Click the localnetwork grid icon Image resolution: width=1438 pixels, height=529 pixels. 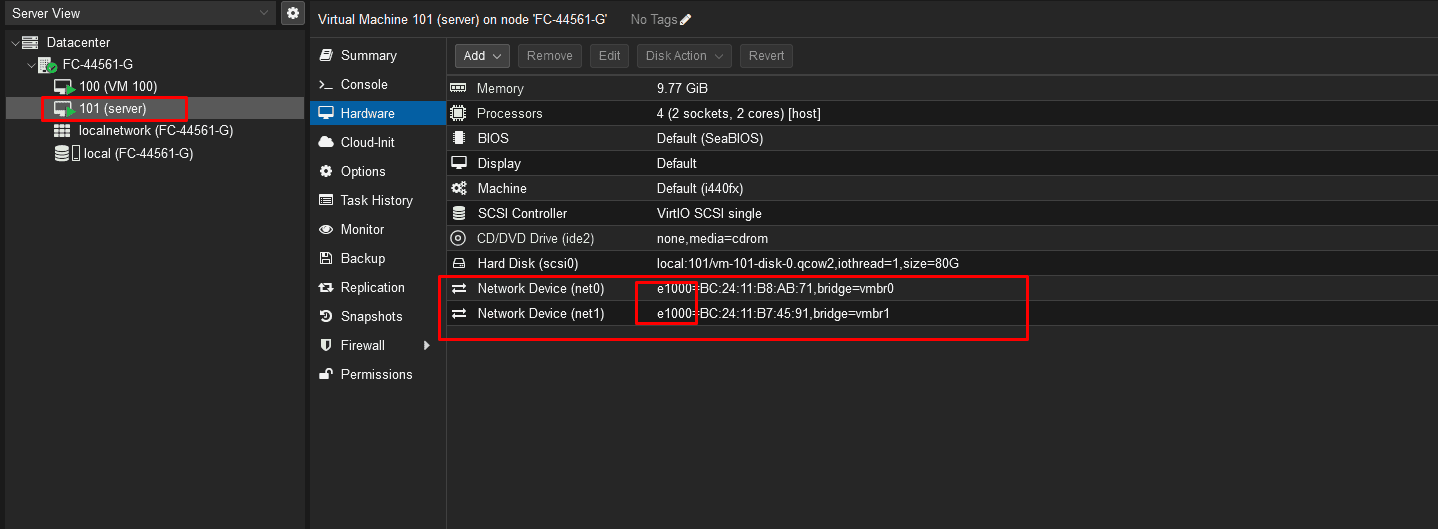62,130
